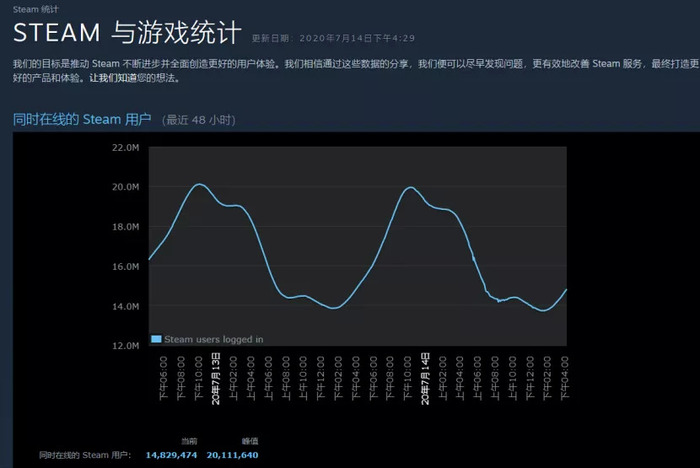Viewport: 700px width, 468px height.
Task: Click the 'STEAM 与游戏统计' page heading
Action: [127, 33]
